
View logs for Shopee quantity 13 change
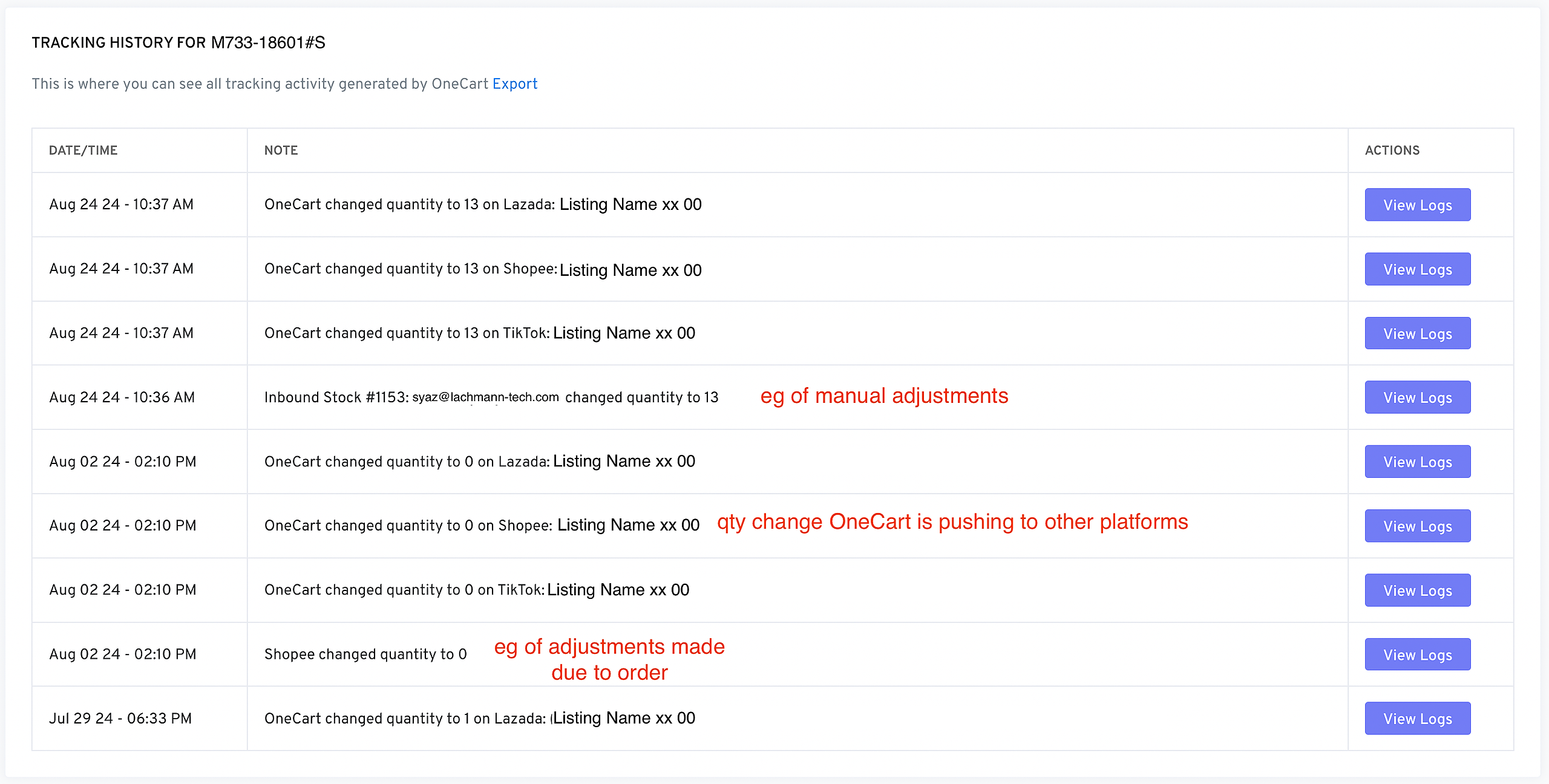[1417, 269]
